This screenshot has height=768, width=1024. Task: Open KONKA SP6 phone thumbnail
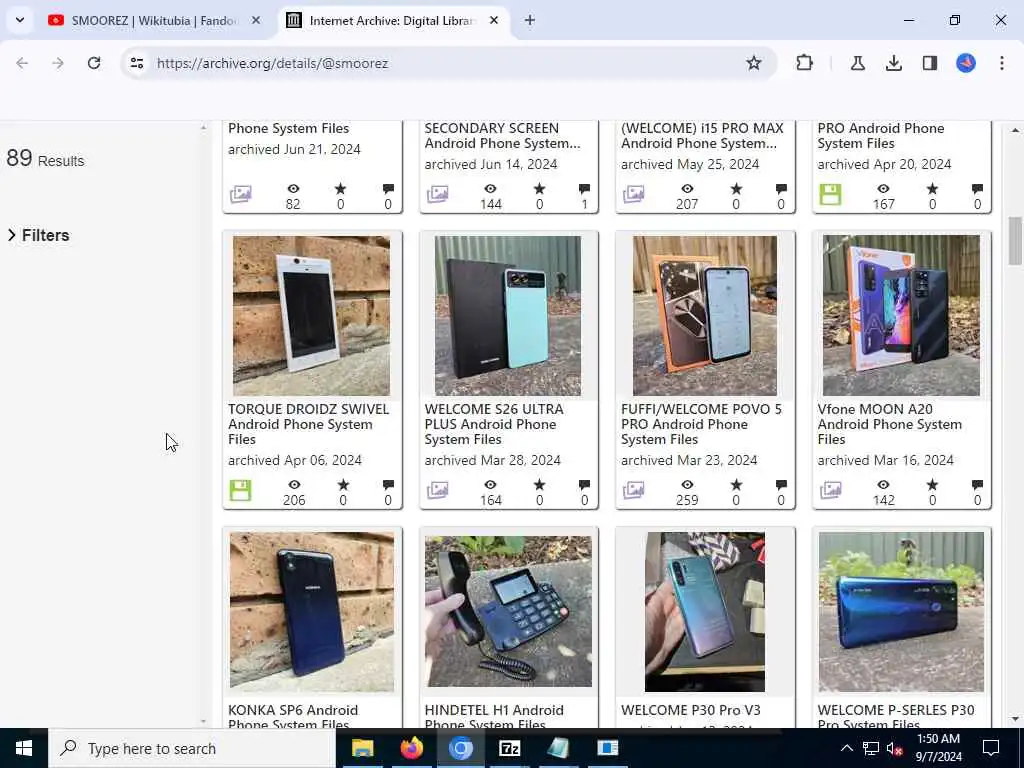312,611
